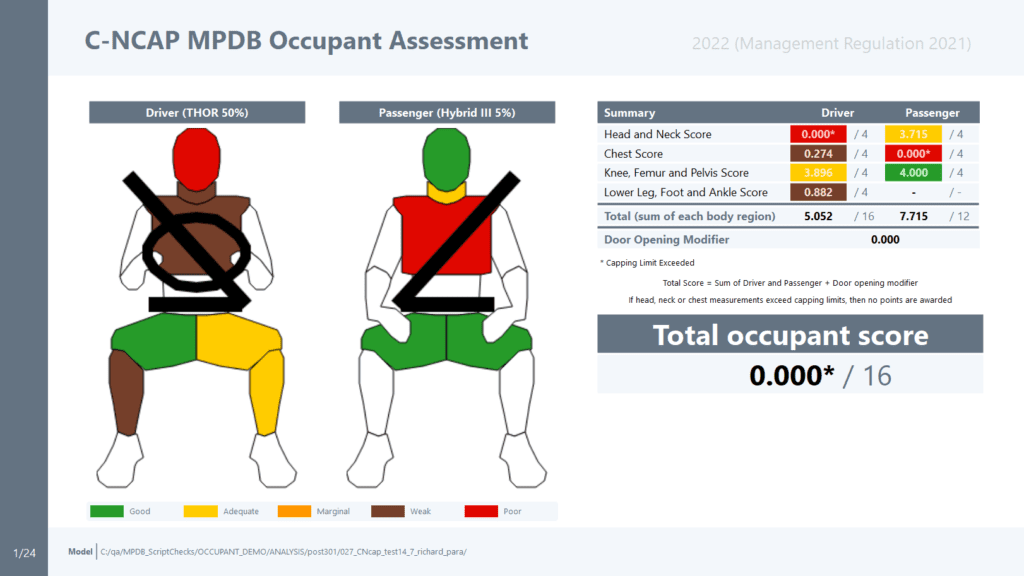
Task: Click the passenger Head and Neck score 3.715
Action: coord(913,134)
